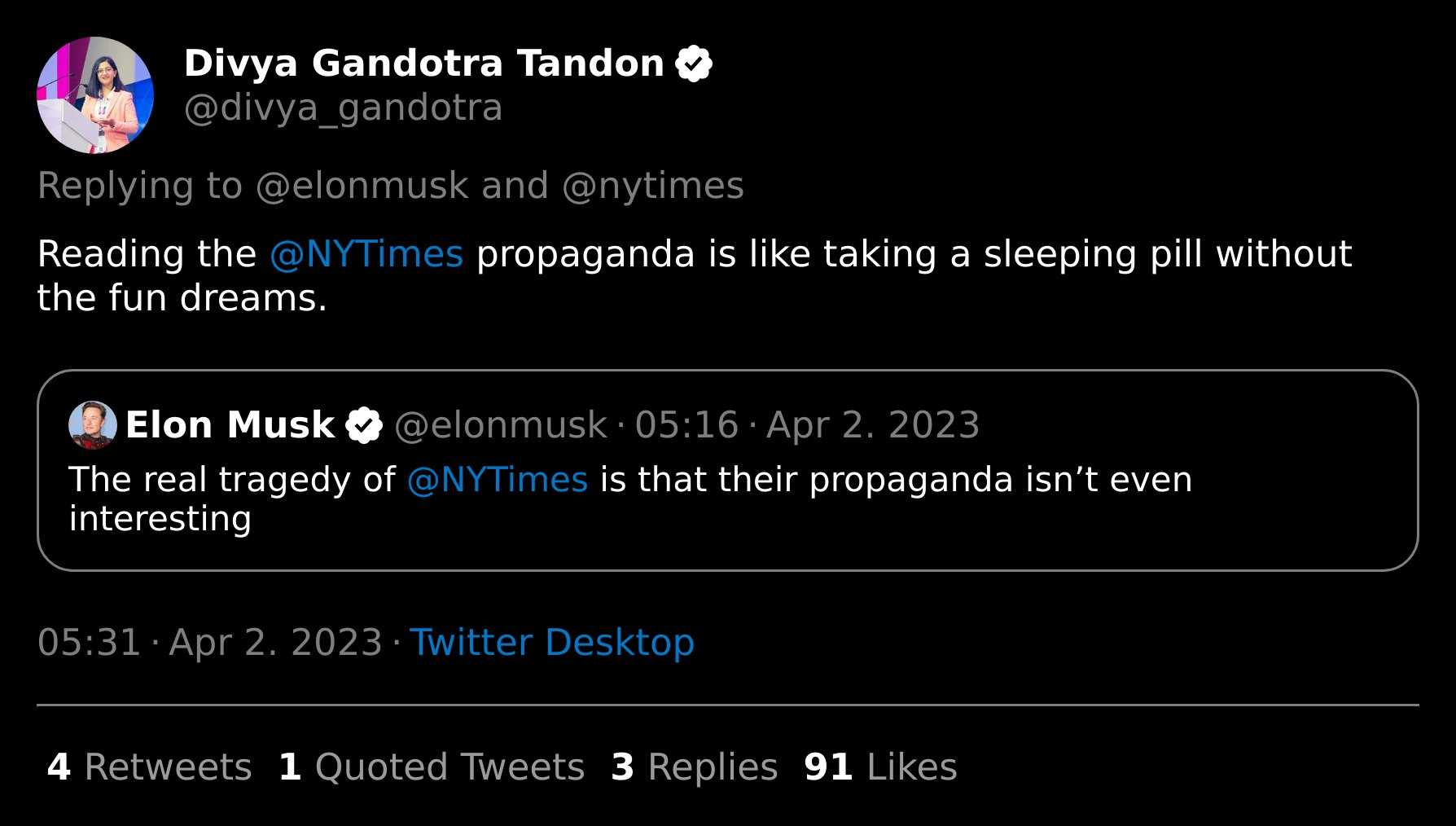Screen dimensions: 1456x826
Task: Show the 3 Replies count
Action: (695, 767)
